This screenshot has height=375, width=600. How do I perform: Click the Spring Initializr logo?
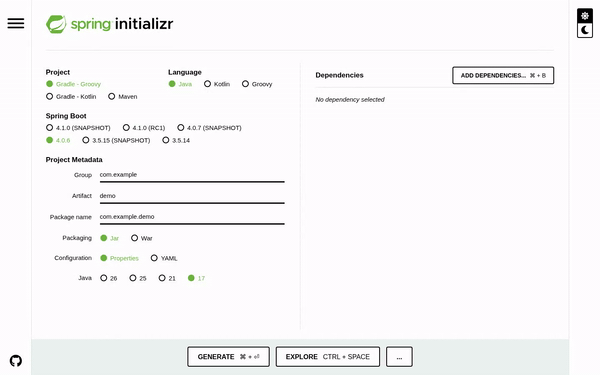tap(109, 24)
